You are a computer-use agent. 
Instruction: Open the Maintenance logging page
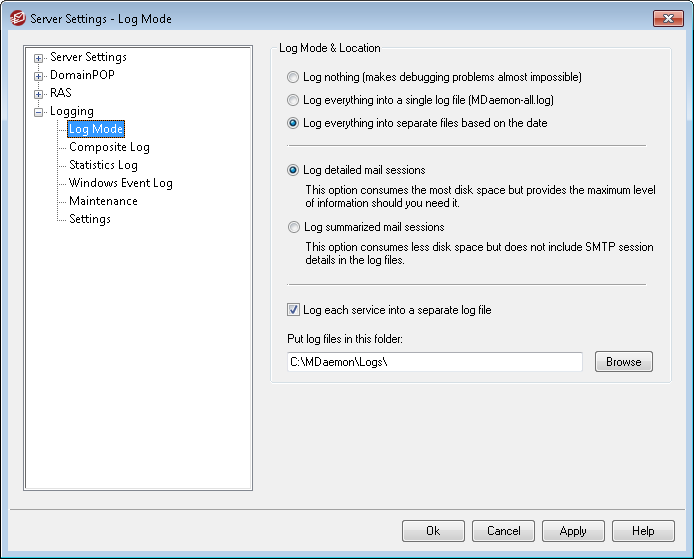[x=103, y=202]
